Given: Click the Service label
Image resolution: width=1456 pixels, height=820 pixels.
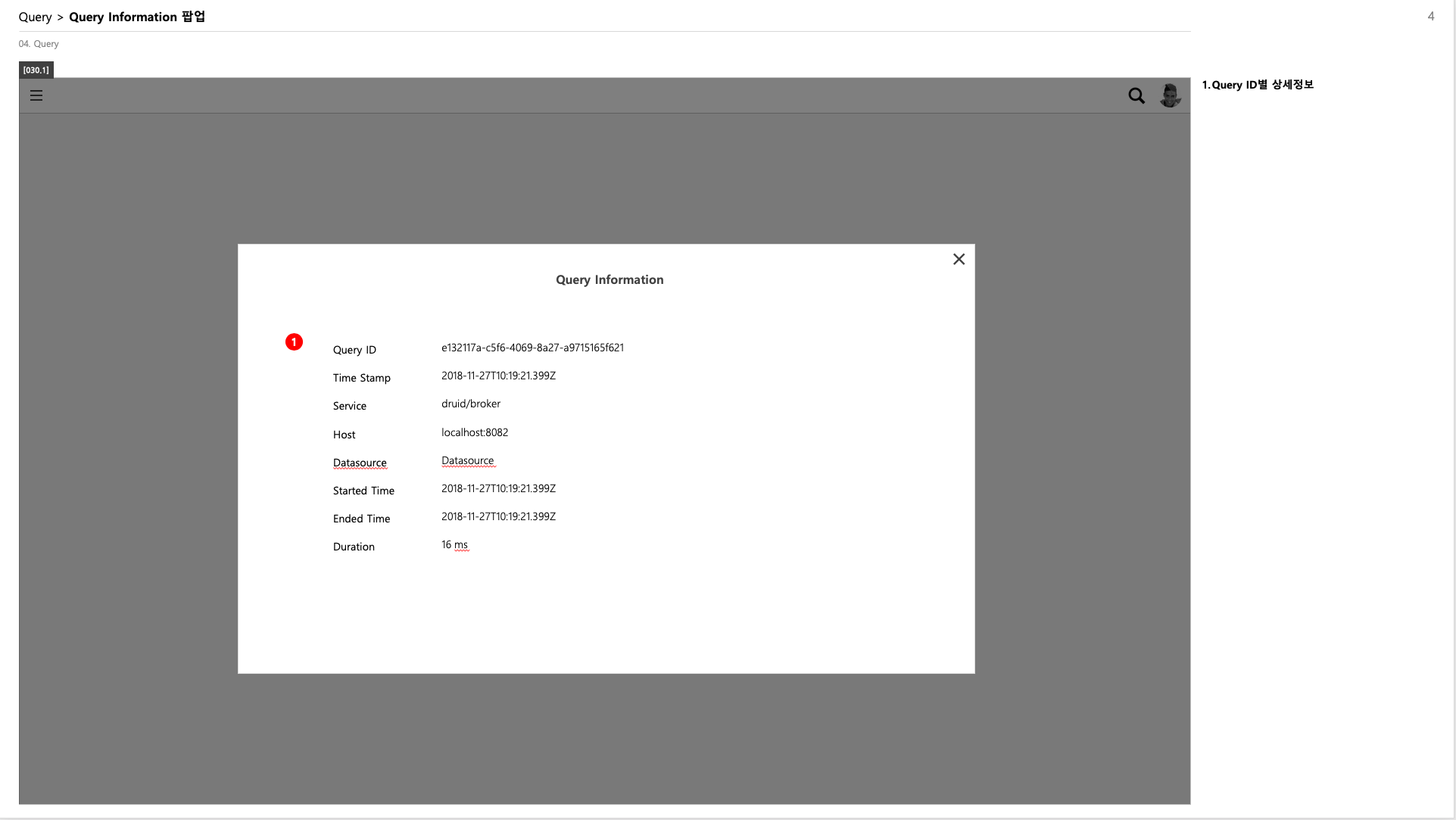Looking at the screenshot, I should pos(350,406).
